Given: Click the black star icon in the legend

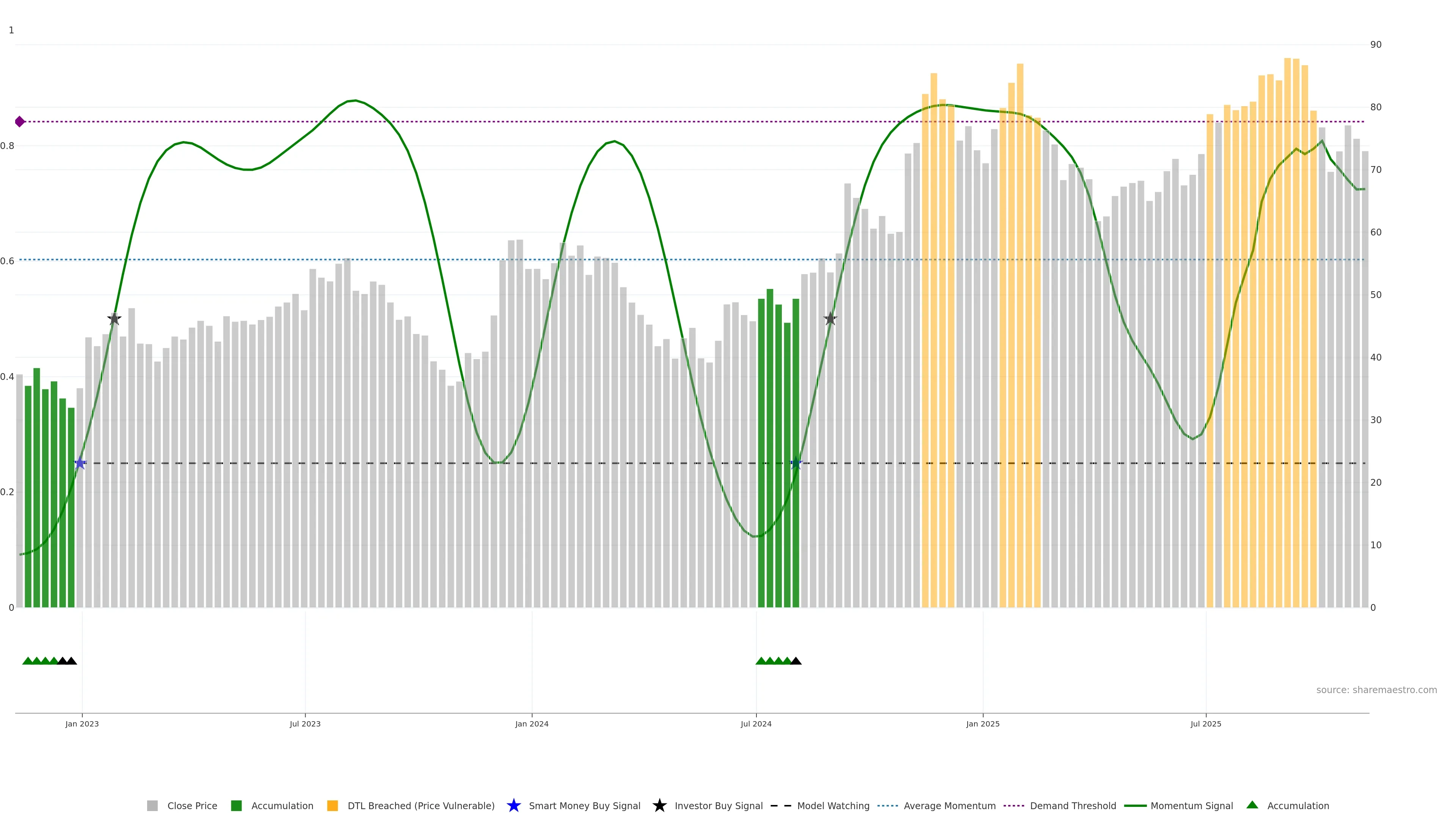Looking at the screenshot, I should click(659, 805).
